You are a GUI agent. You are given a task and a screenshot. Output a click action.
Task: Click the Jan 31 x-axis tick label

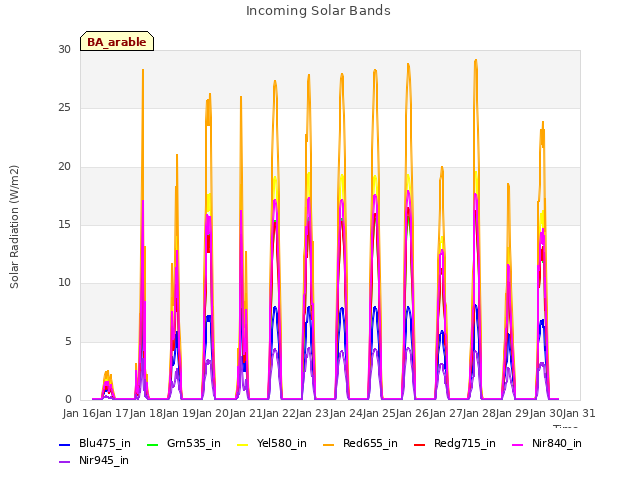pyautogui.click(x=579, y=413)
